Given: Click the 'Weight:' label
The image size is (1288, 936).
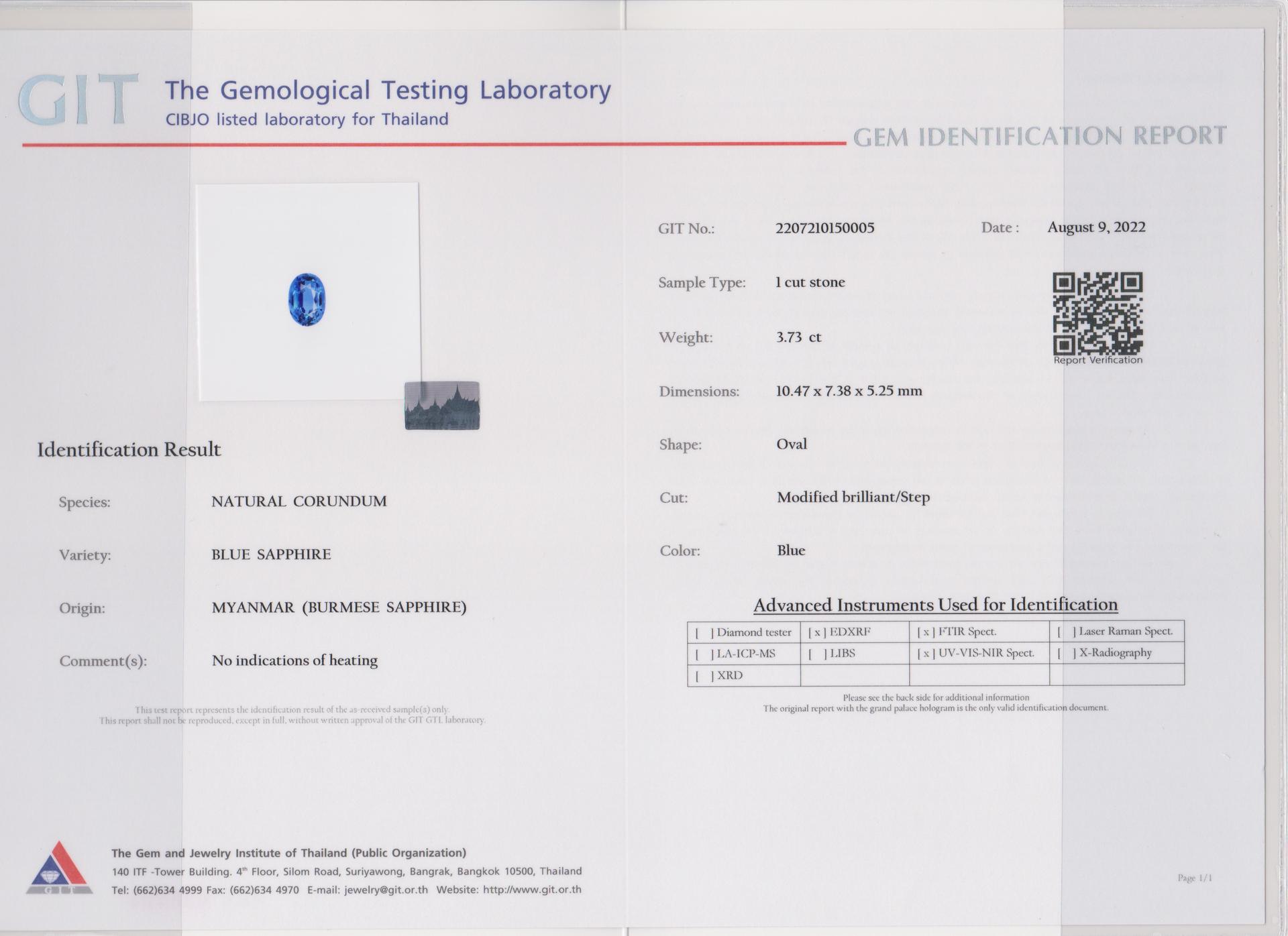Looking at the screenshot, I should click(686, 337).
